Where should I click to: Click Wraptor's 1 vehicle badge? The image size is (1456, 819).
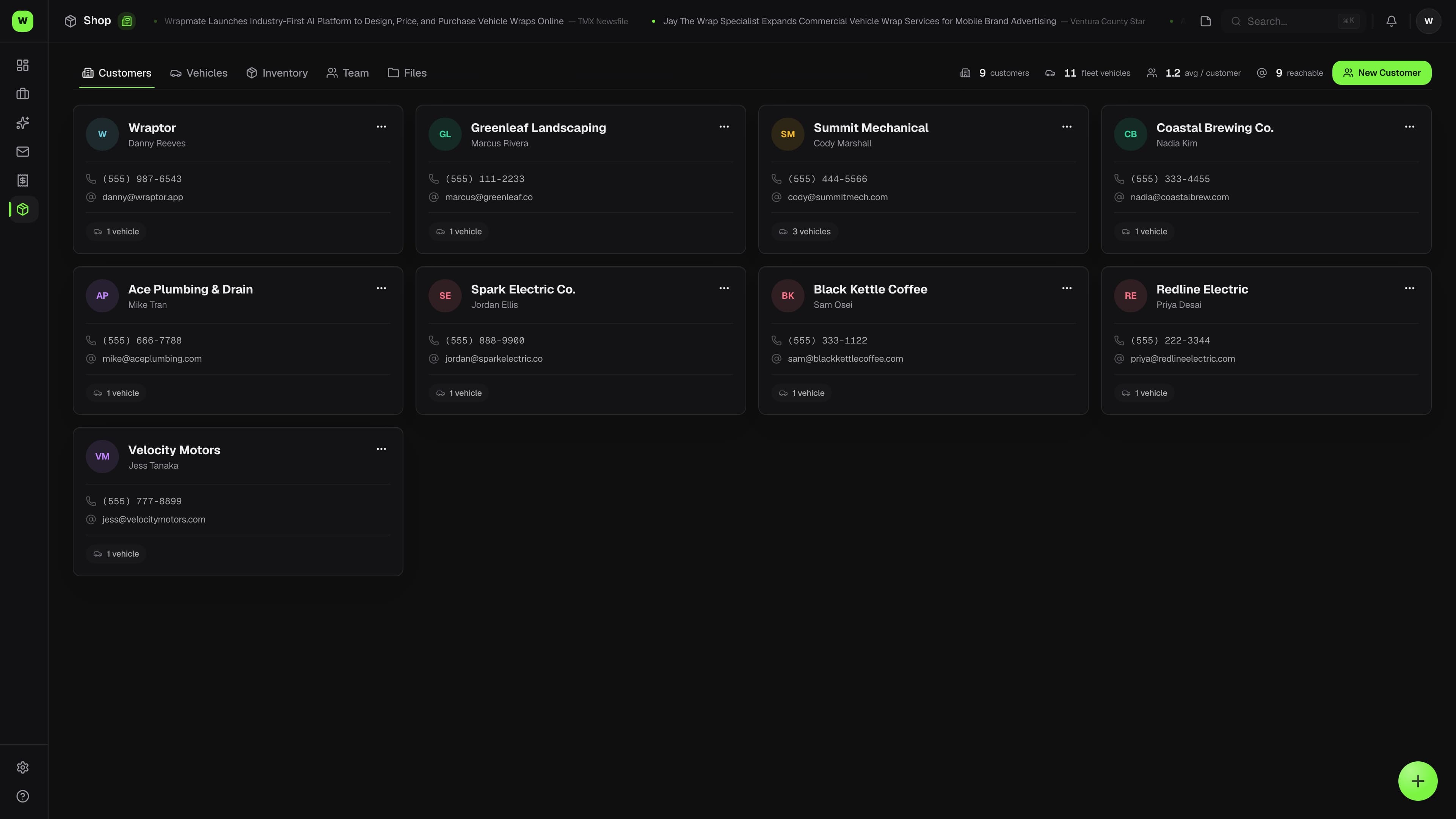pos(116,232)
